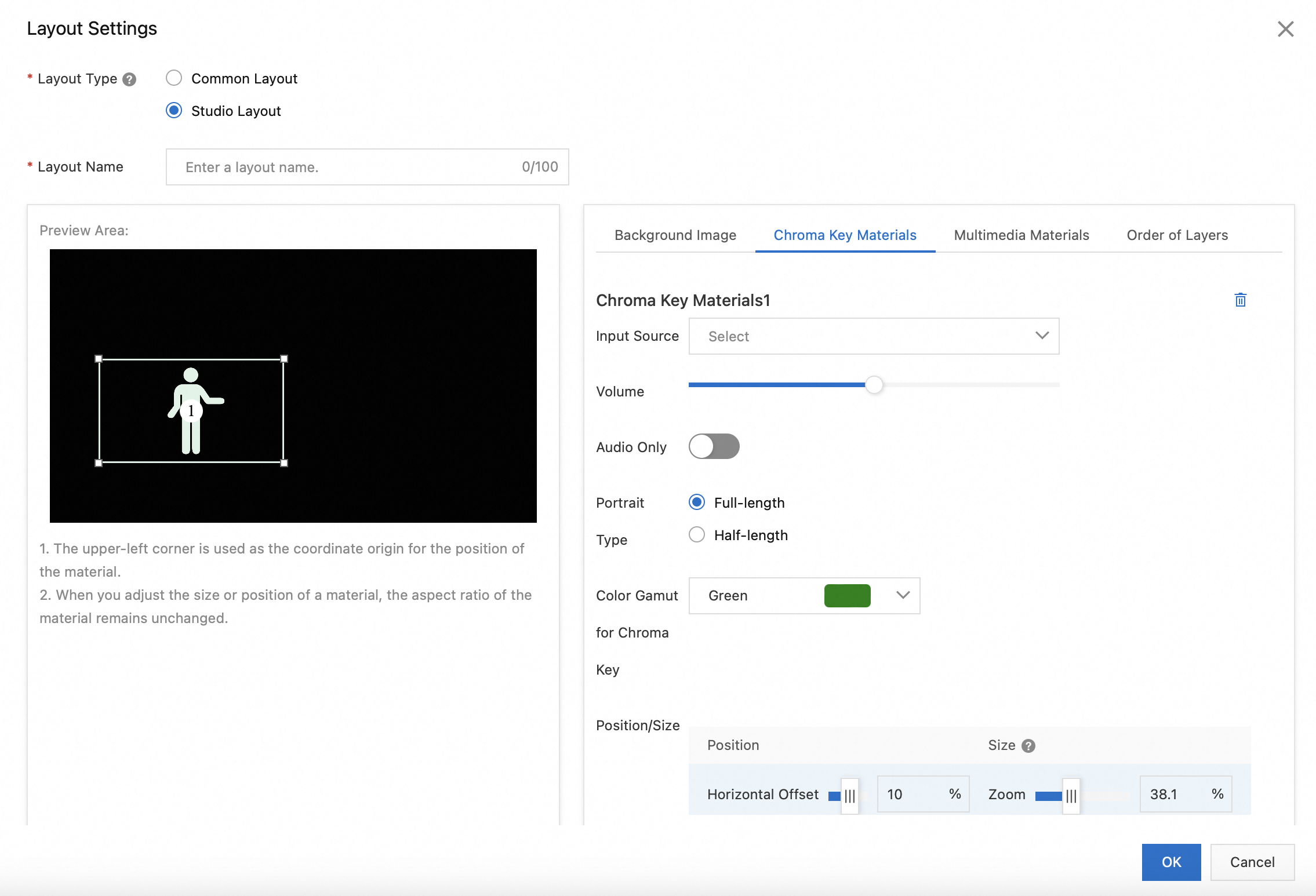This screenshot has width=1316, height=896.
Task: Click the green color swatch
Action: coord(847,596)
